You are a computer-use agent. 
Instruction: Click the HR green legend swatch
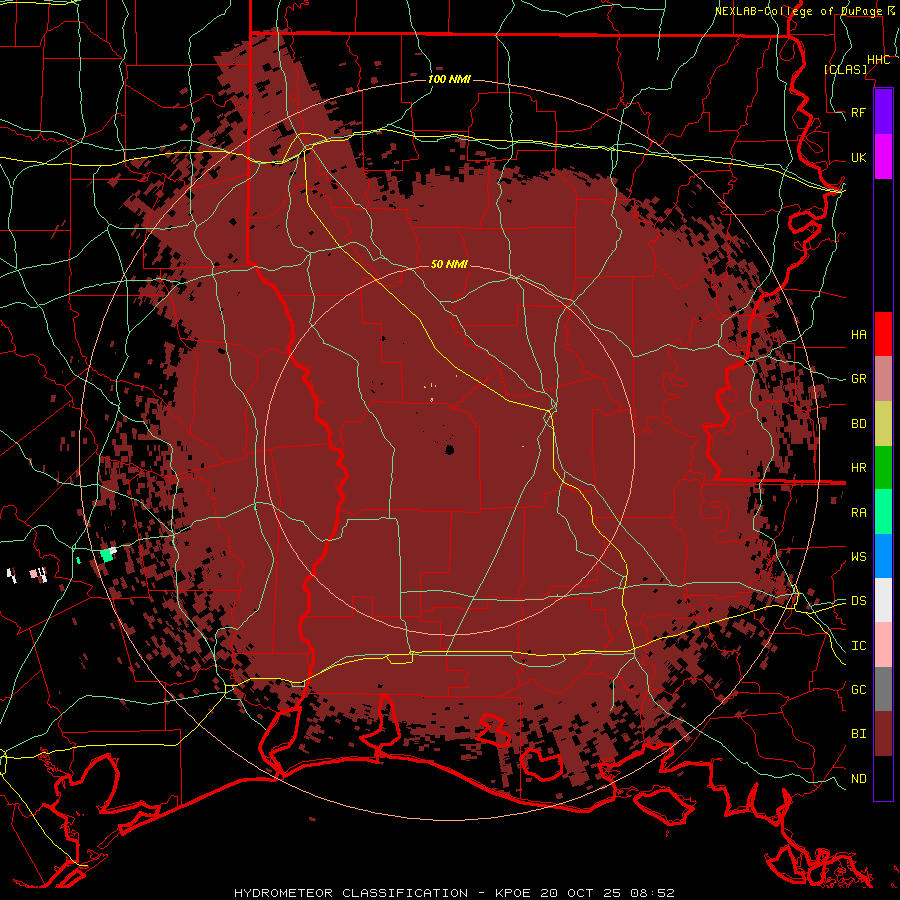(x=883, y=467)
